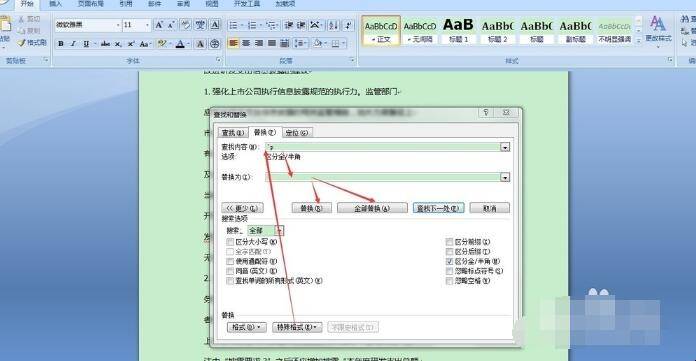Open the 搜索 direction dropdown showing 全部
This screenshot has height=361, width=696.
click(x=279, y=230)
